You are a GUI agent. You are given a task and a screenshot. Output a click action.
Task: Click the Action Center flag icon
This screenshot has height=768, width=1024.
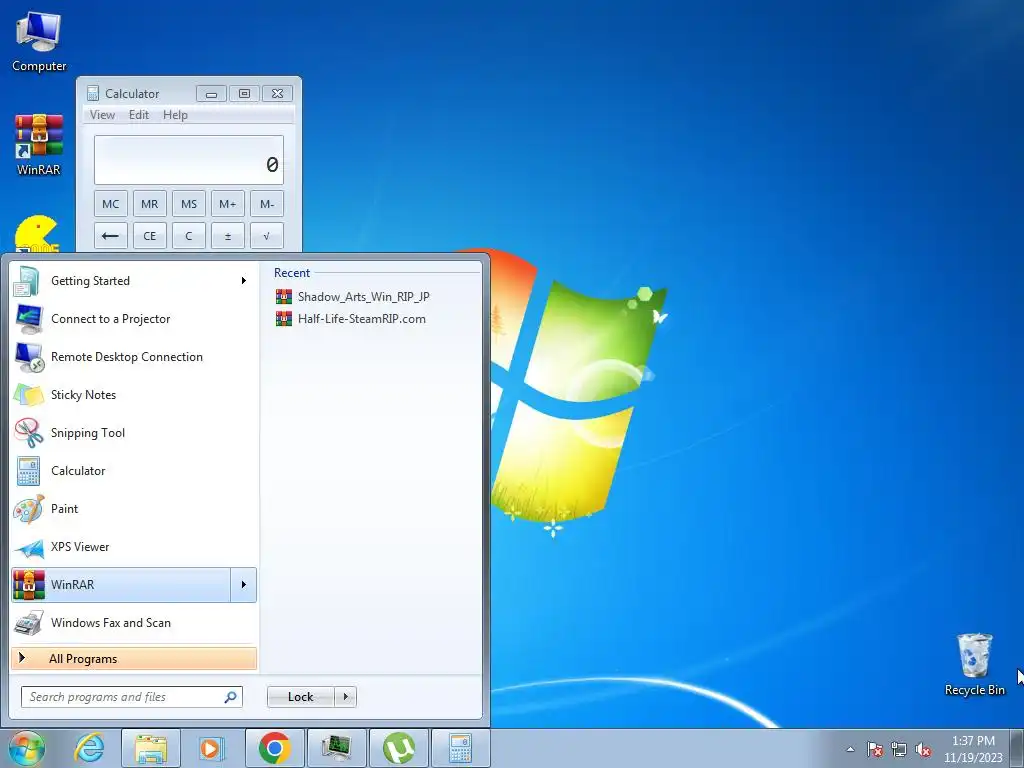[x=875, y=749]
